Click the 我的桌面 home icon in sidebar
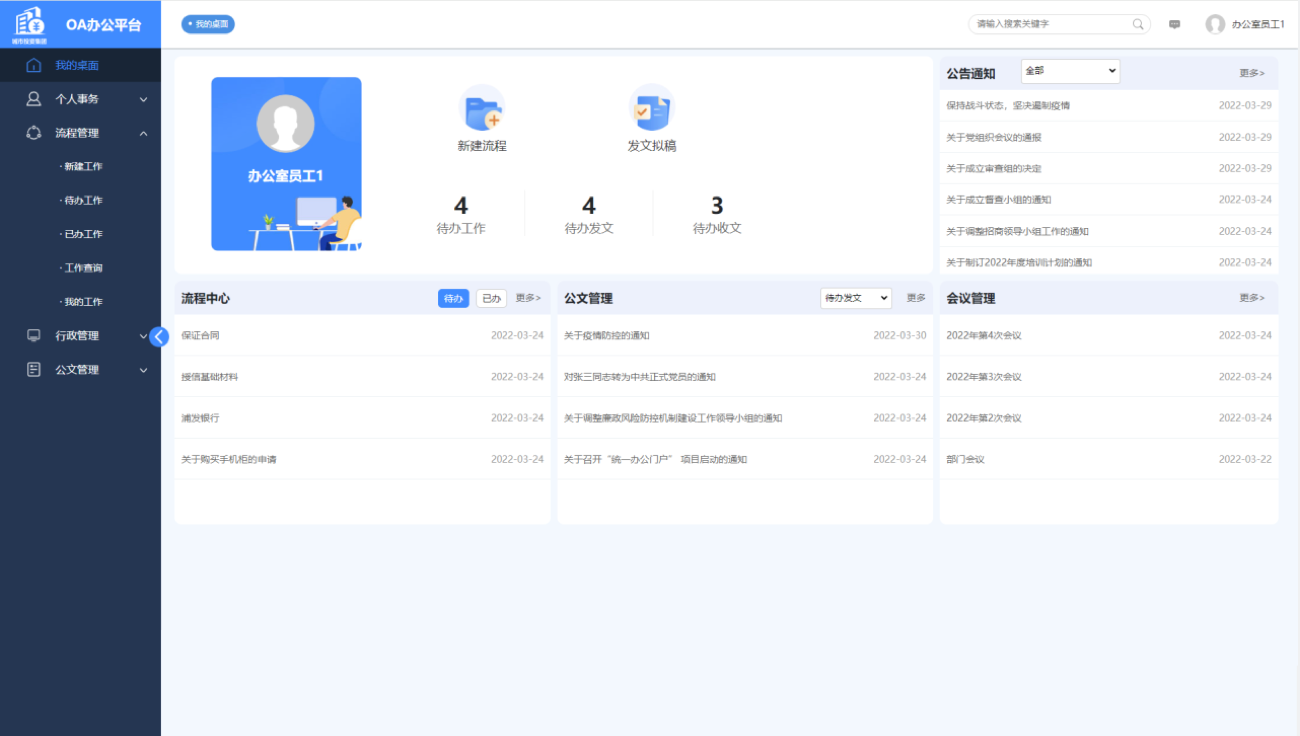 point(34,65)
